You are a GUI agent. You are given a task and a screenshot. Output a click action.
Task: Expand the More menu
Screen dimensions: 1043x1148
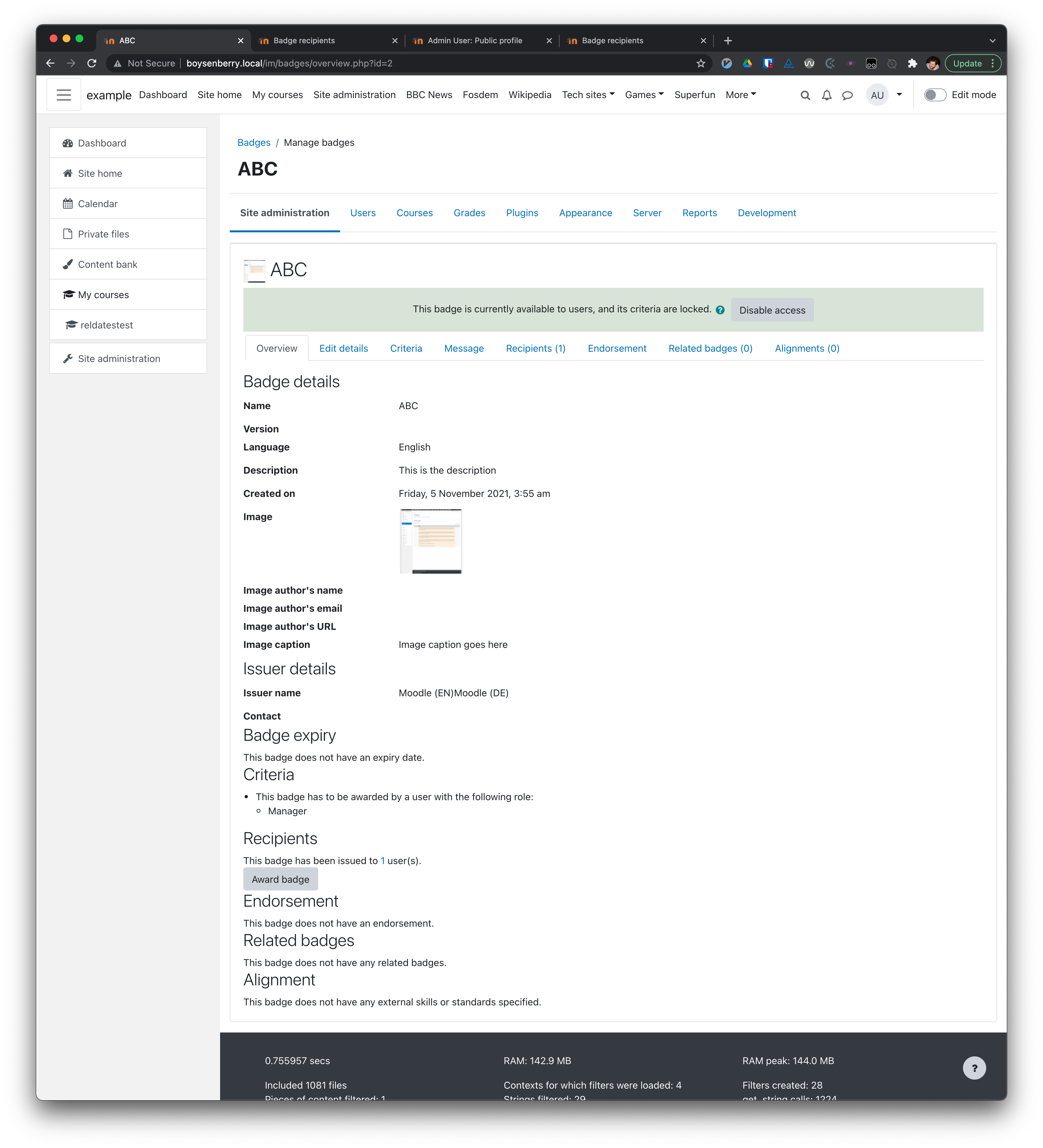[x=741, y=95]
